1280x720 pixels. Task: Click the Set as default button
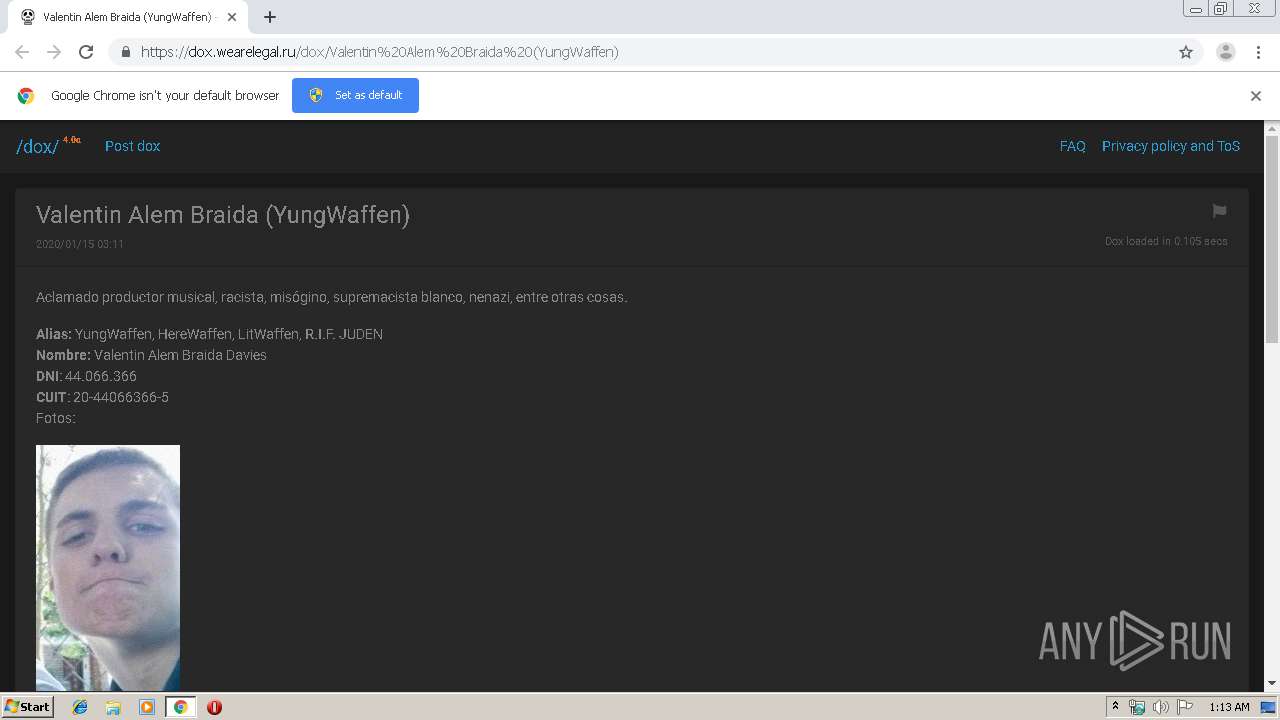click(x=355, y=95)
